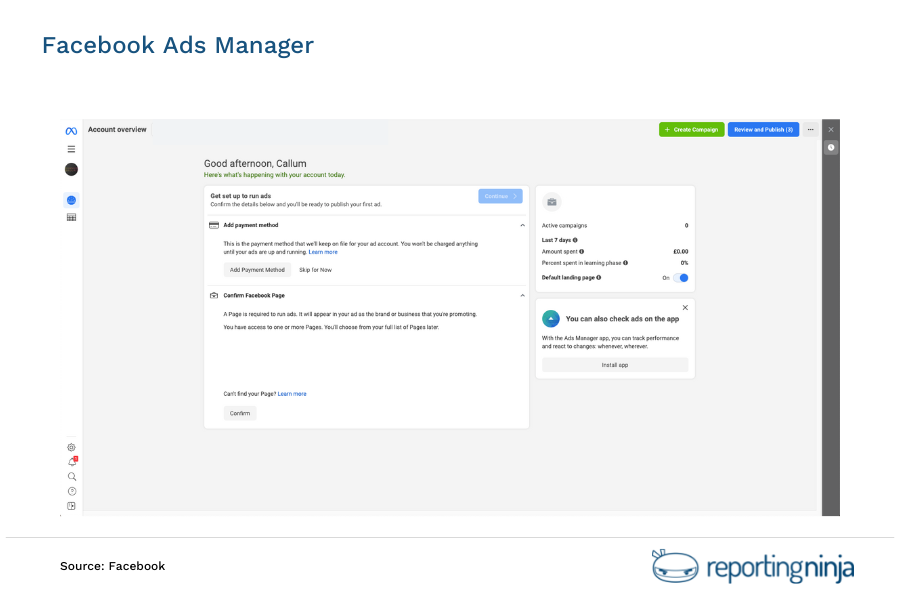
Task: Click the Last 7 days info tooltip icon
Action: point(575,239)
